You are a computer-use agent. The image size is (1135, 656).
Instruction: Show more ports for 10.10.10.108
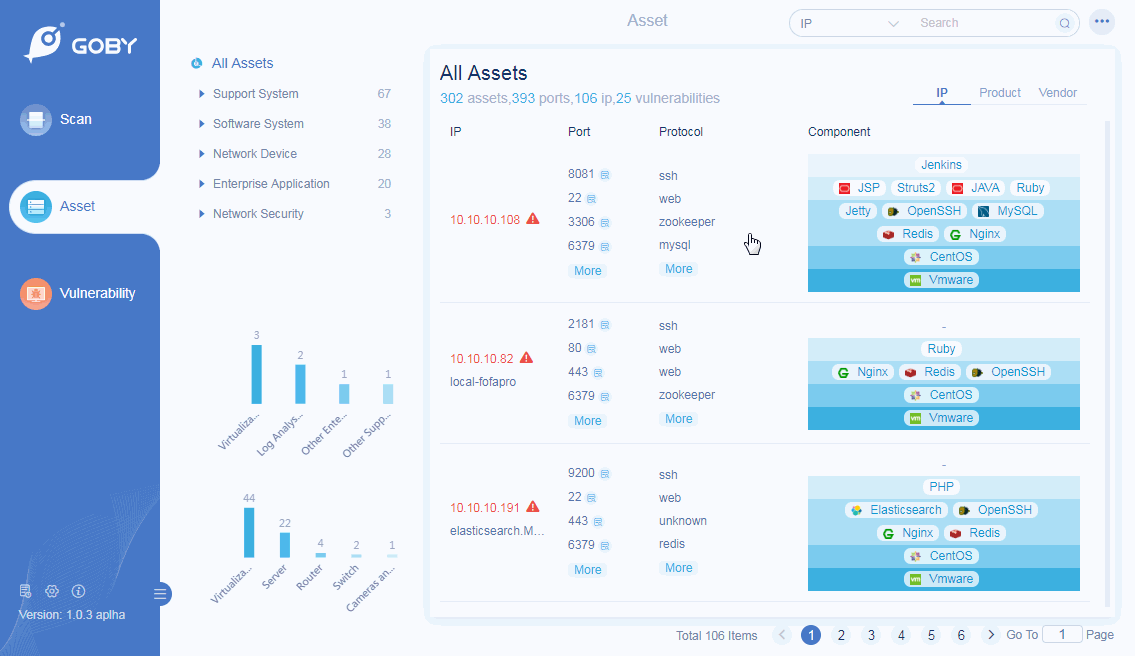tap(587, 271)
